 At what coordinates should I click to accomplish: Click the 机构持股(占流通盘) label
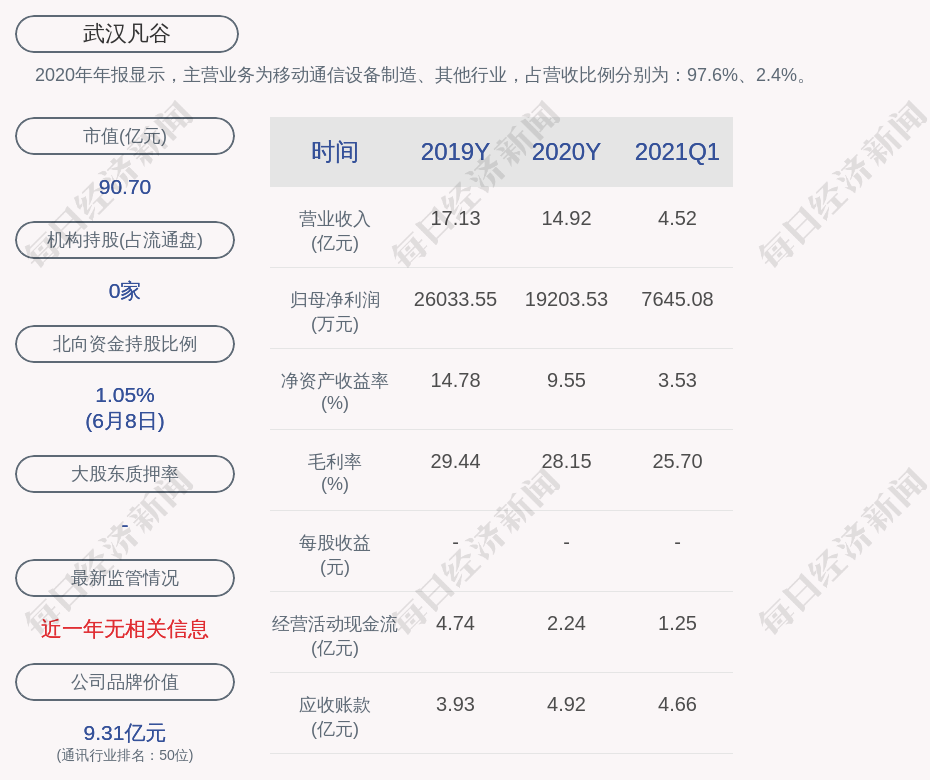(x=125, y=240)
